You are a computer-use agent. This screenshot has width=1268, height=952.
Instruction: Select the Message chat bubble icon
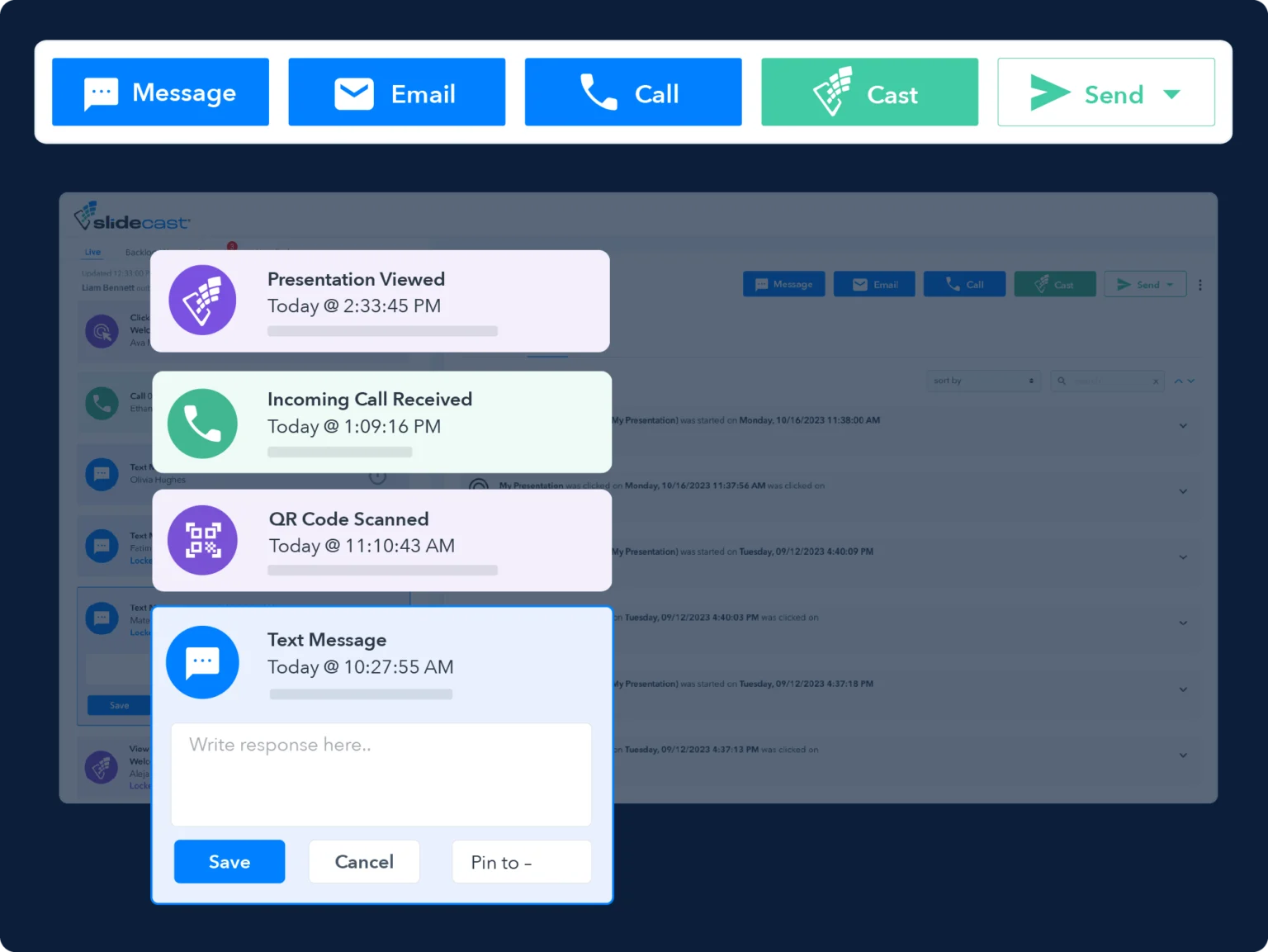[100, 92]
